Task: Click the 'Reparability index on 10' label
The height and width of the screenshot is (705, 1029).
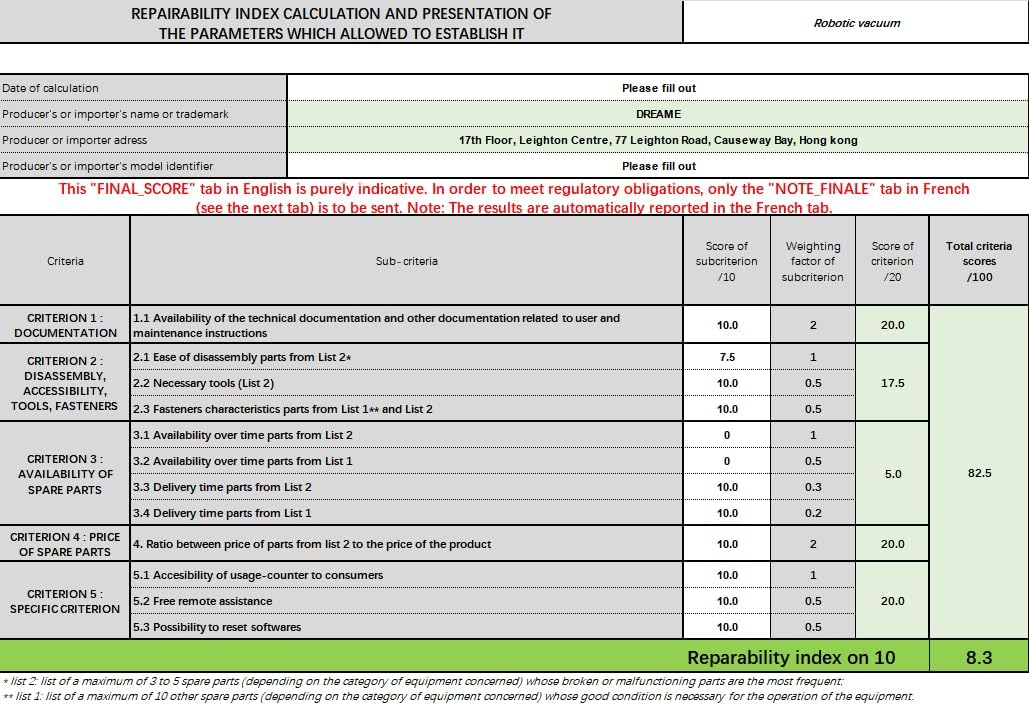Action: [x=791, y=657]
